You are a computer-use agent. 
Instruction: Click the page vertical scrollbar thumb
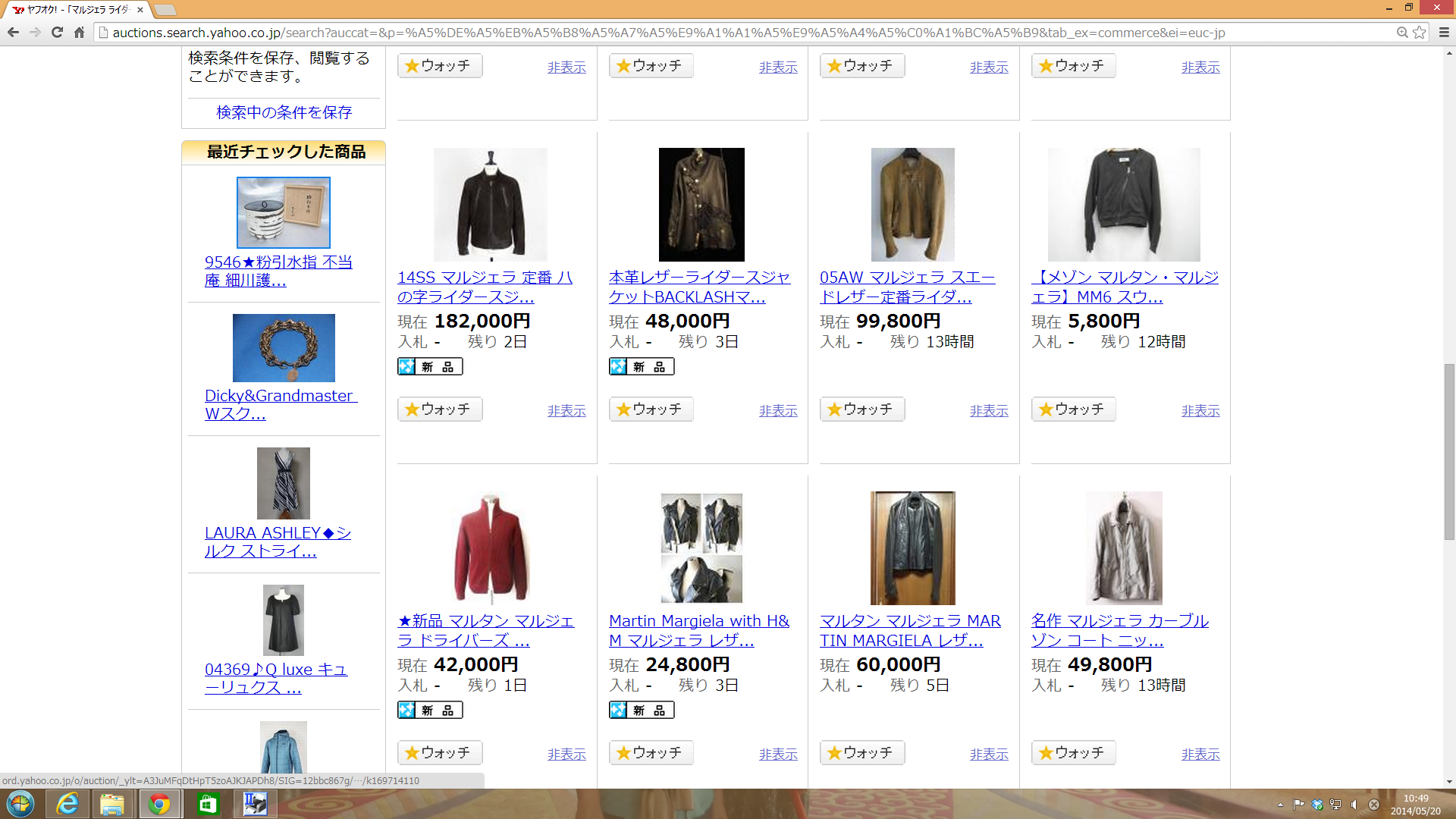(1449, 452)
